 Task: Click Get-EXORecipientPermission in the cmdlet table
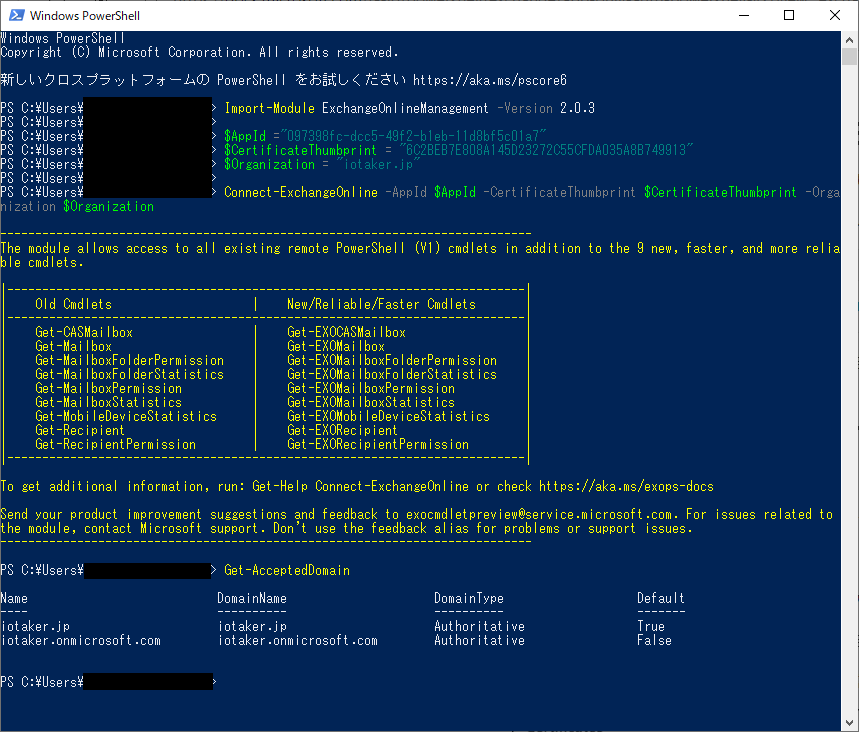coord(377,444)
